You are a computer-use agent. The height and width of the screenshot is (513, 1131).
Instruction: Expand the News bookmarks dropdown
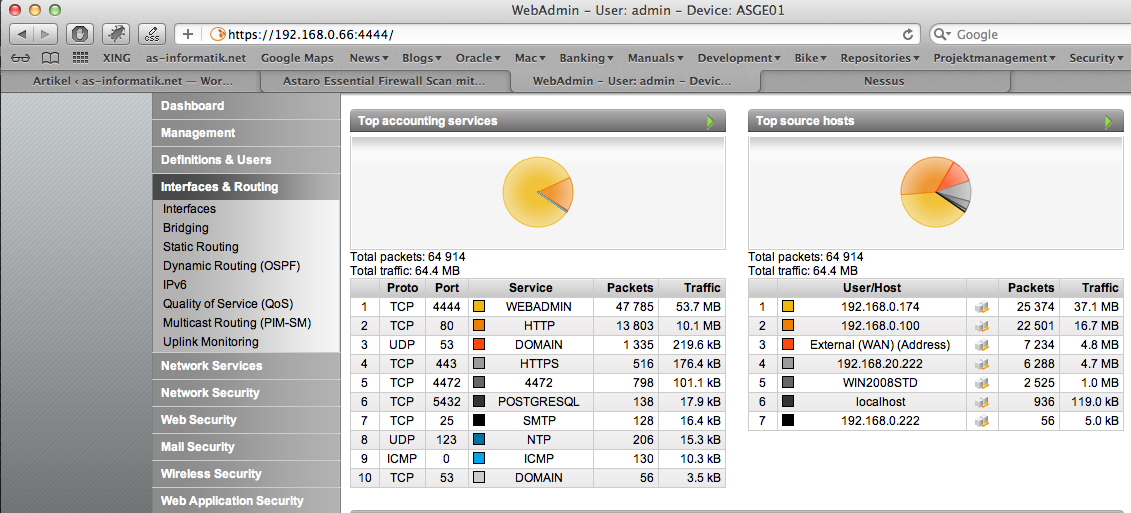click(369, 58)
